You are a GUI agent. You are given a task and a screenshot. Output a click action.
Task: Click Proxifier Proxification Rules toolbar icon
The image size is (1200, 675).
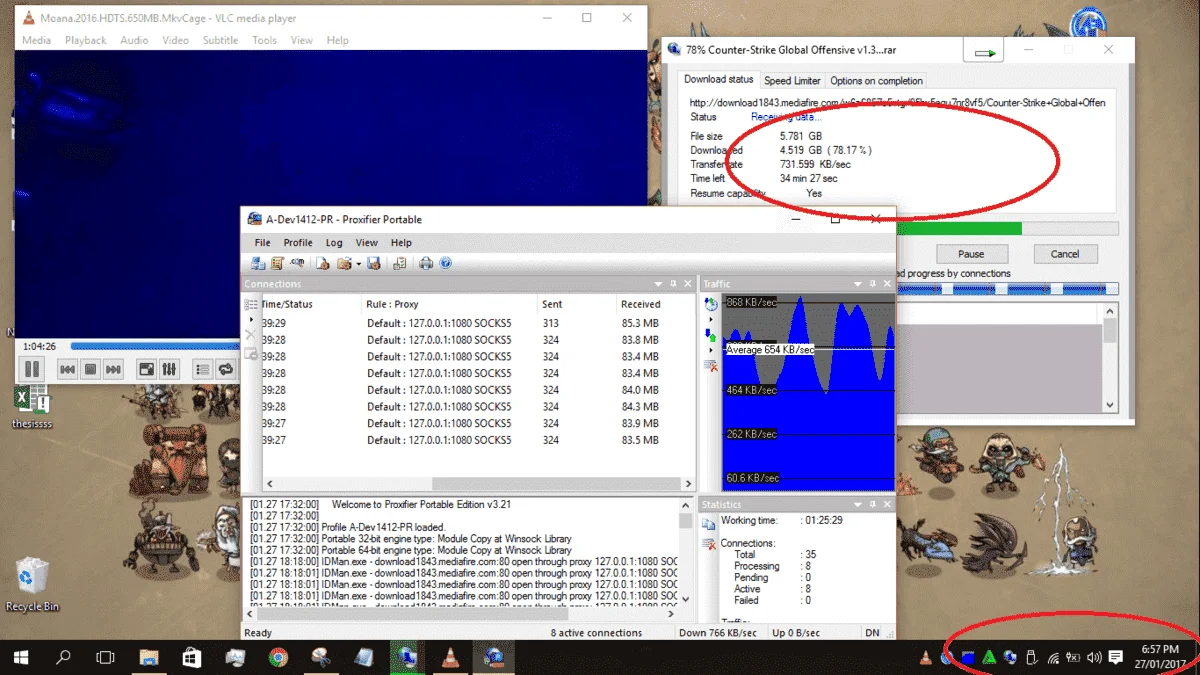pos(277,264)
